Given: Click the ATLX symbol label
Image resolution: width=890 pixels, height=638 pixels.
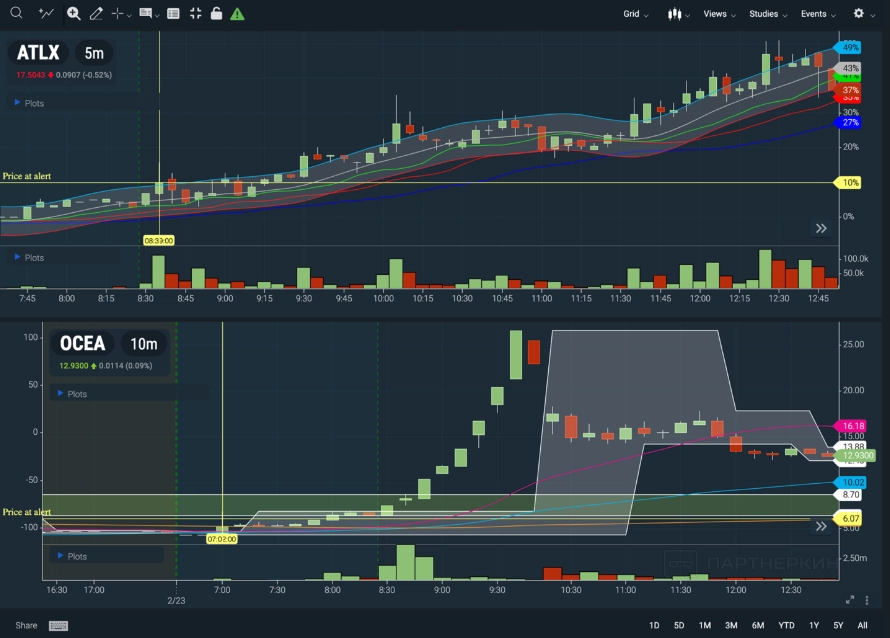Looking at the screenshot, I should [x=38, y=53].
